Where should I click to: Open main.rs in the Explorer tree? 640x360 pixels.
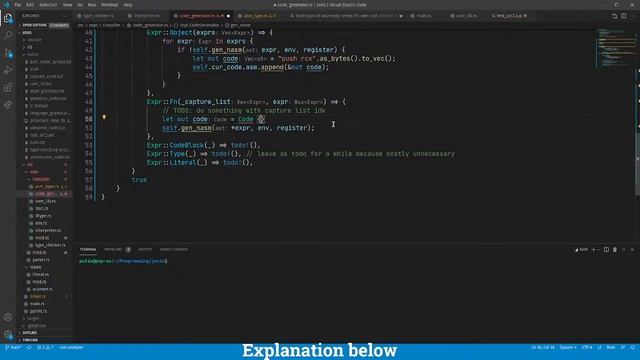[37, 304]
